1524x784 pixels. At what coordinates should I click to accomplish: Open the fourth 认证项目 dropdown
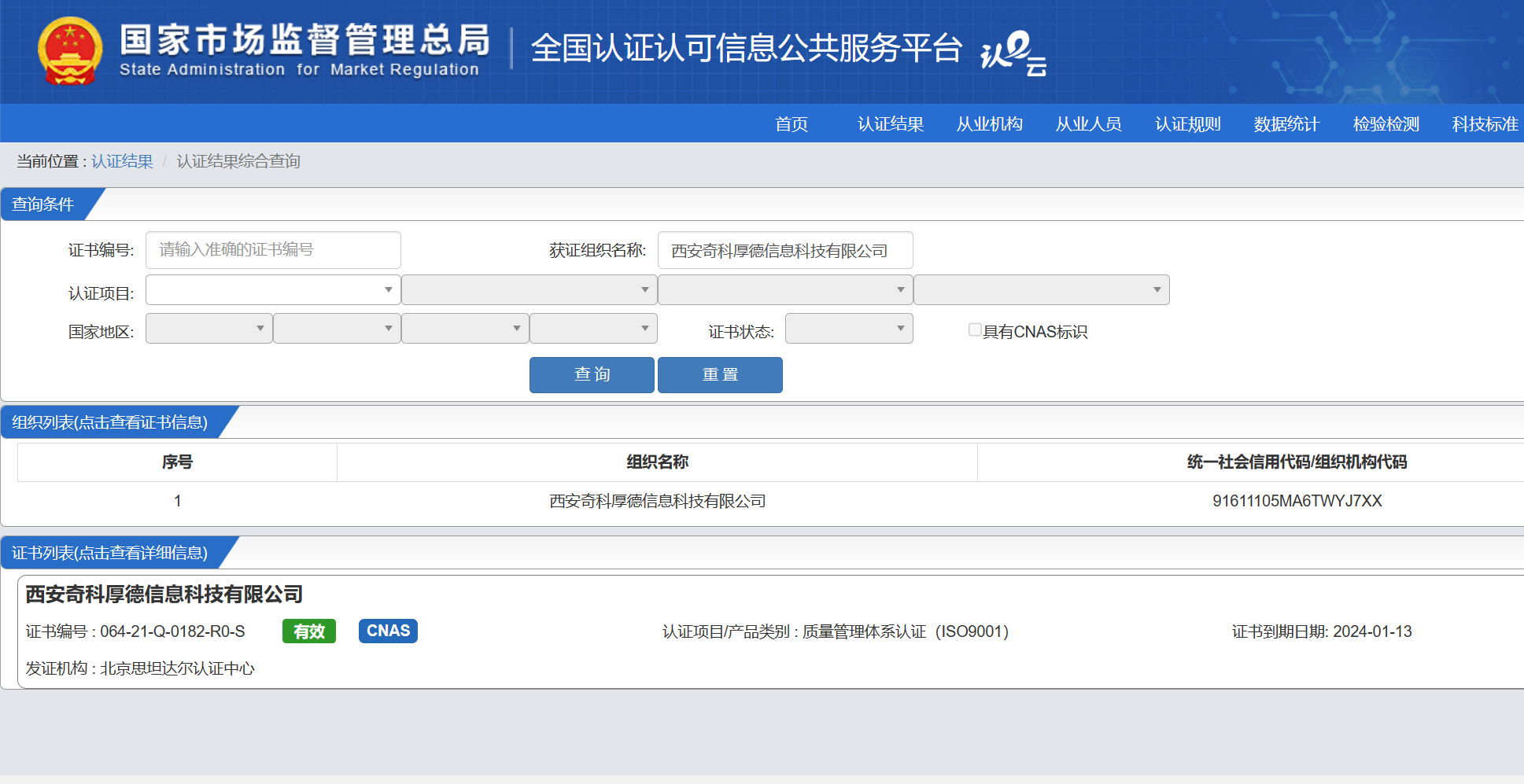pyautogui.click(x=1042, y=289)
